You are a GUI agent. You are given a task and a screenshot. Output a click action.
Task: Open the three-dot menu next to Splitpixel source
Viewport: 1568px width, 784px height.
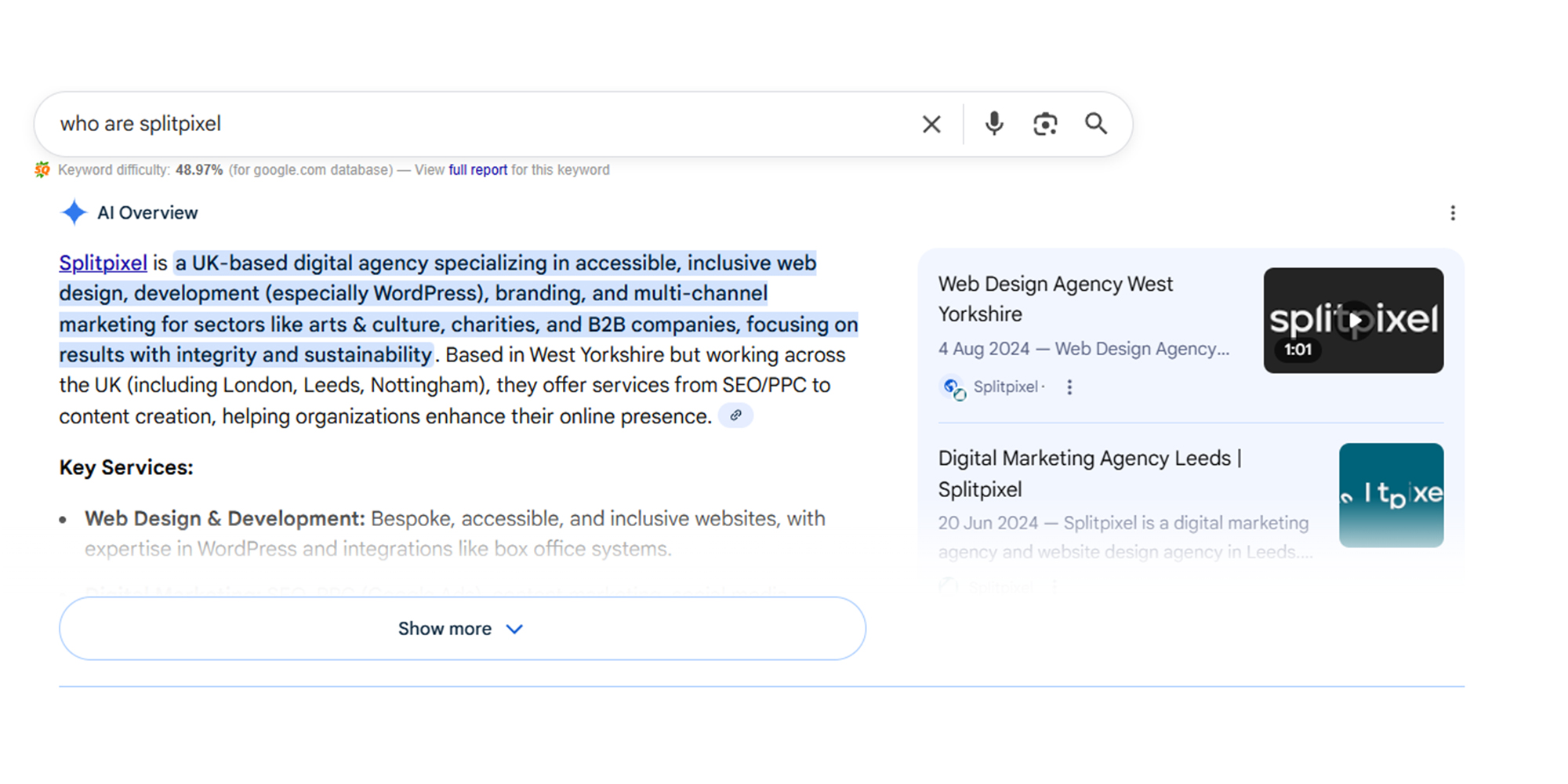1069,387
